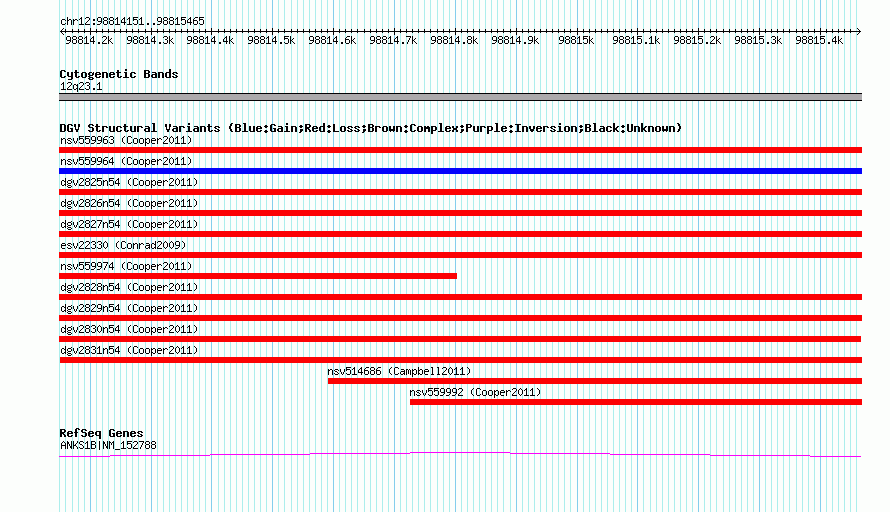The height and width of the screenshot is (512, 890).
Task: Select the red bar under dgv2831n54
Action: click(460, 360)
